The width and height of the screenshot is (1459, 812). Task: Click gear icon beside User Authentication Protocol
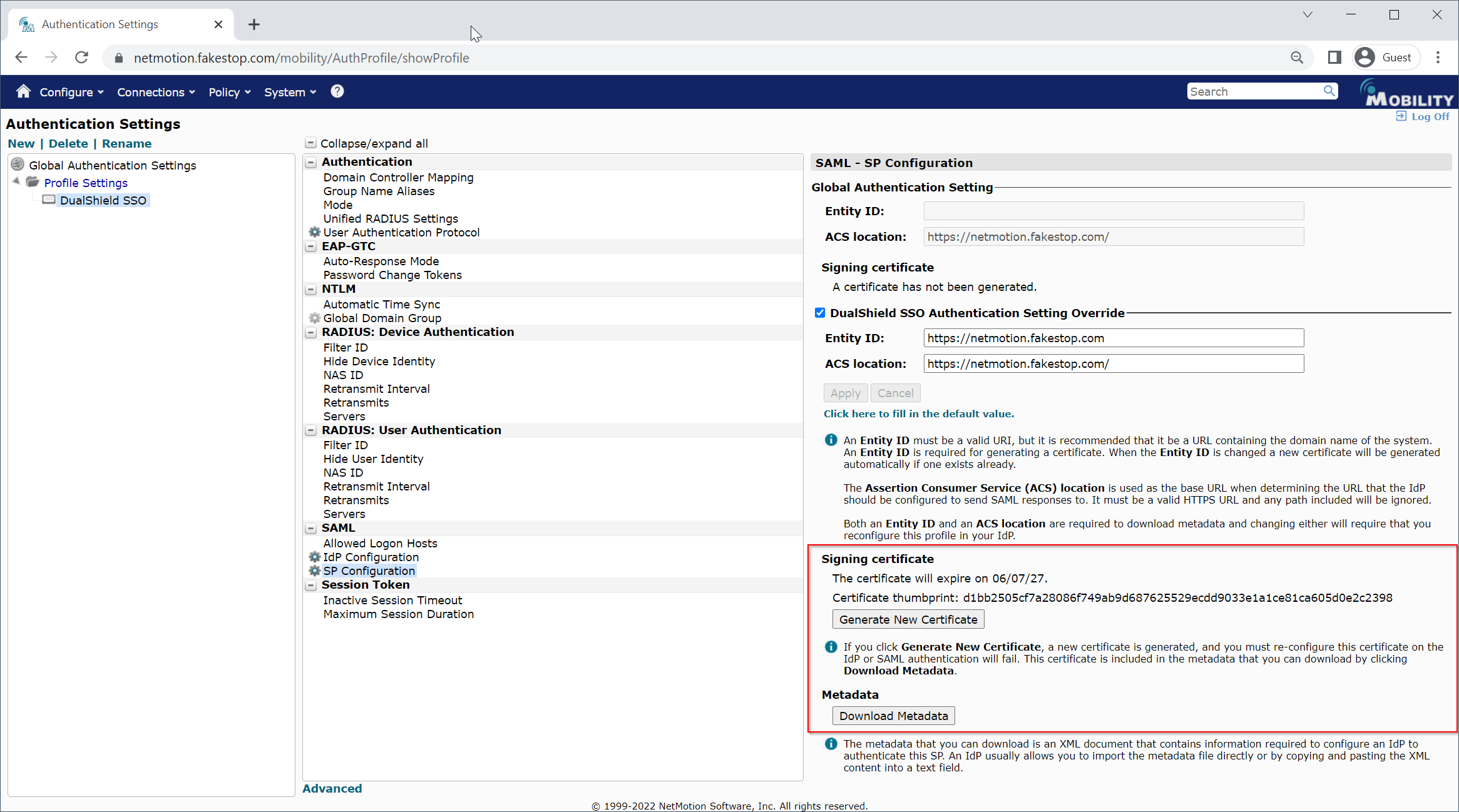click(315, 232)
